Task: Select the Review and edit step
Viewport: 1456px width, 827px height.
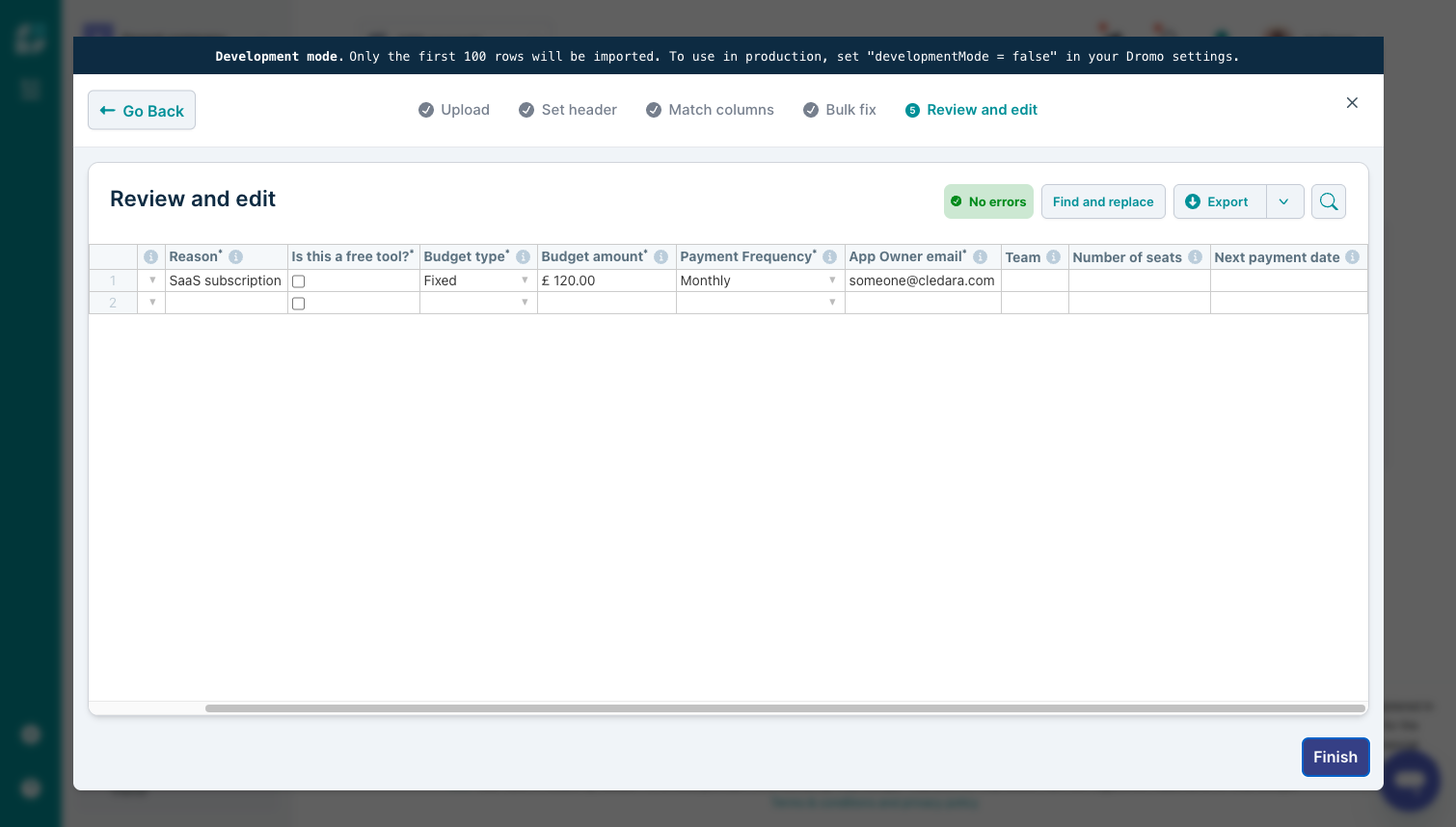Action: point(972,110)
